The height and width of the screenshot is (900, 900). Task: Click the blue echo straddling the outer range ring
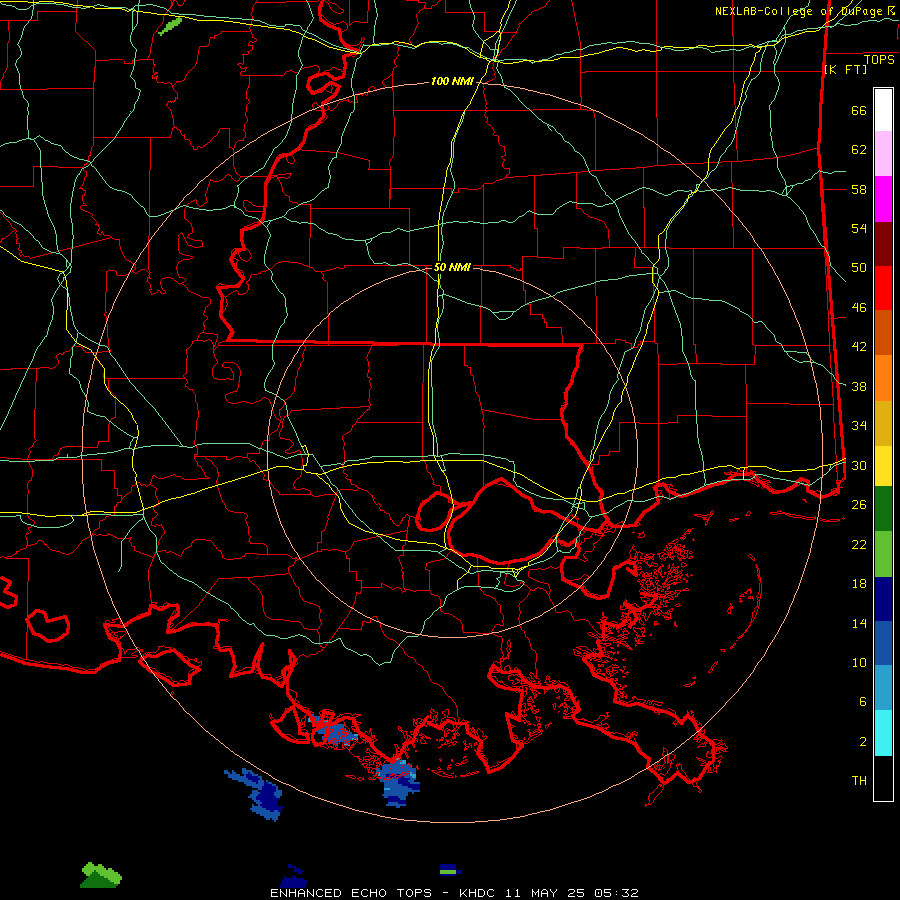pyautogui.click(x=399, y=782)
